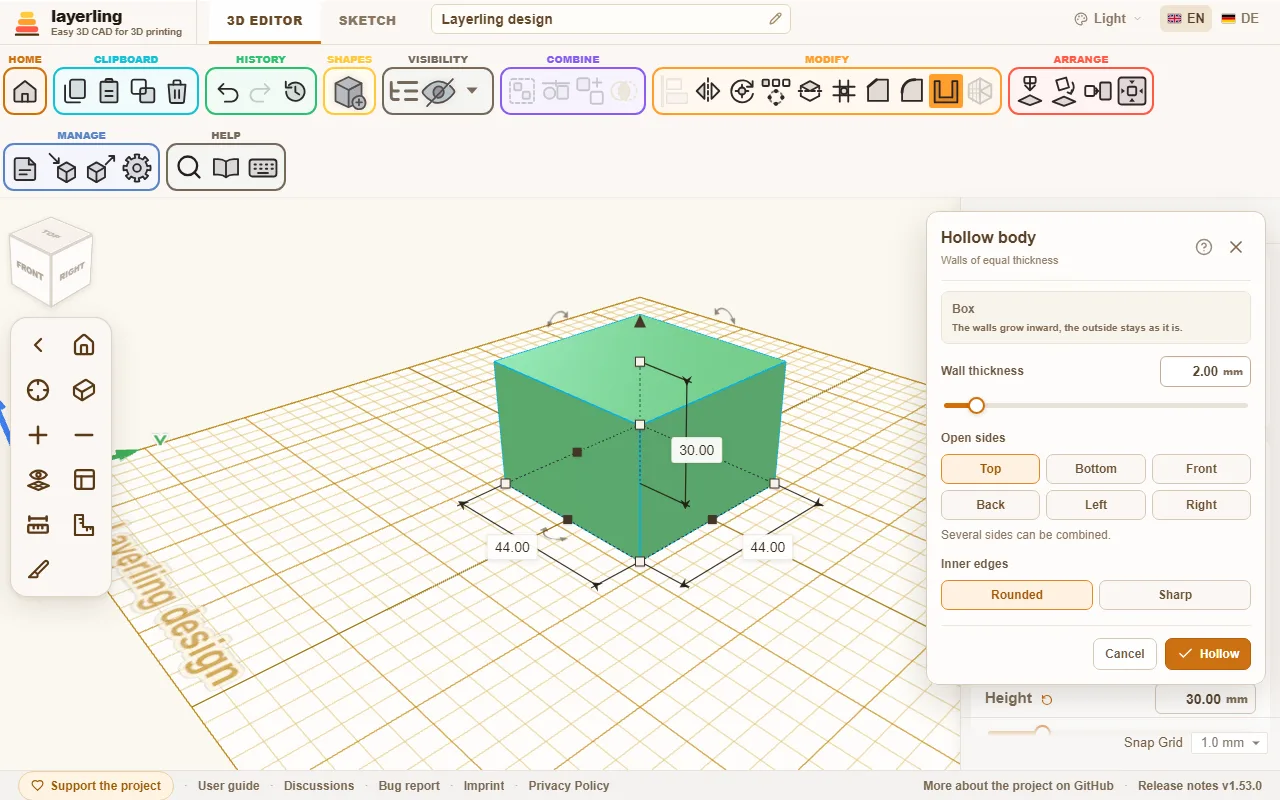Viewport: 1280px width, 800px height.
Task: Click the hollow body tool icon
Action: 946,92
